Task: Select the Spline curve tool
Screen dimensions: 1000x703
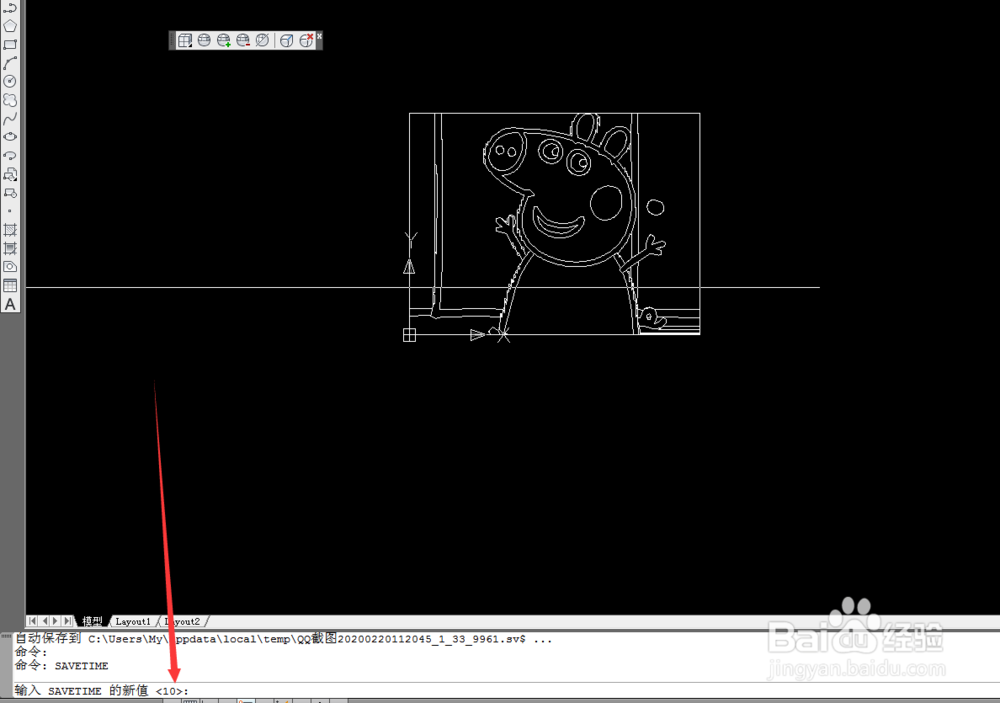Action: point(10,119)
